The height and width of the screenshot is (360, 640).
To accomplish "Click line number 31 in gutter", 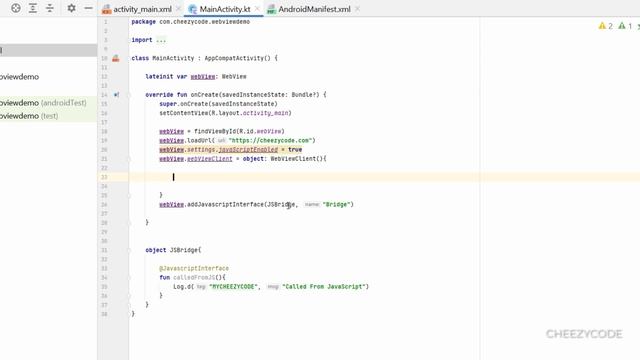I will pos(104,250).
